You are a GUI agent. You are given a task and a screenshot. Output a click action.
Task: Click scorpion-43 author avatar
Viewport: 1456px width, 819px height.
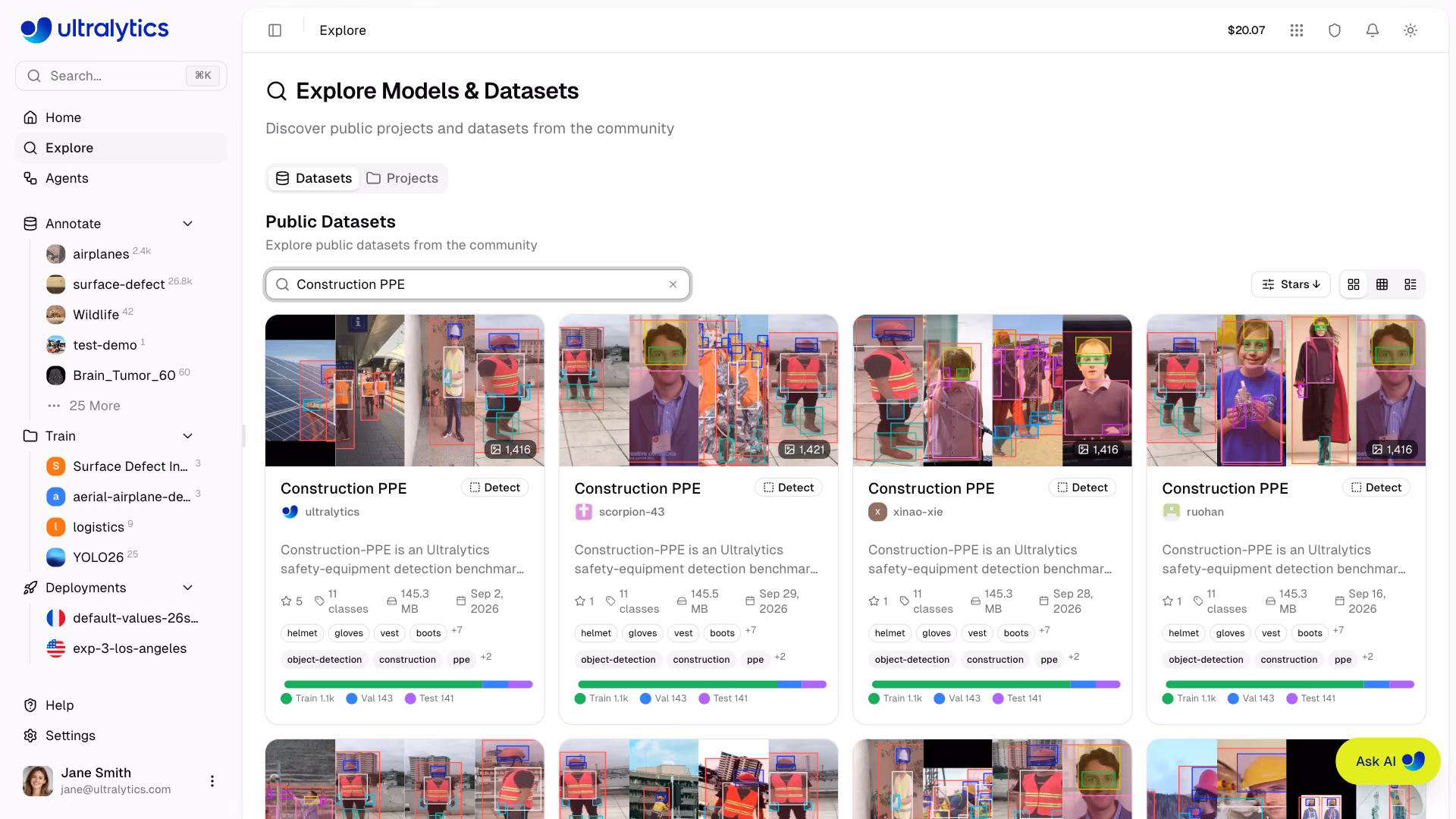583,512
